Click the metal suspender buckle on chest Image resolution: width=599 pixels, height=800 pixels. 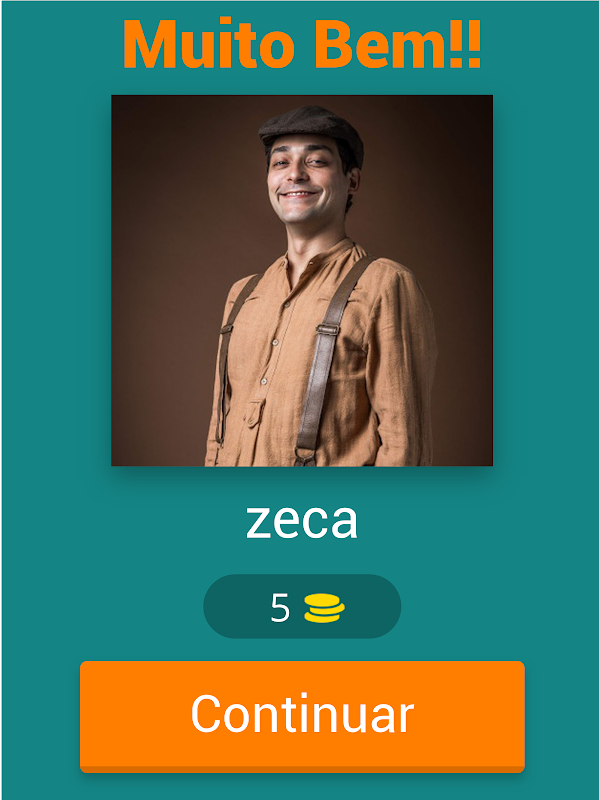point(327,329)
